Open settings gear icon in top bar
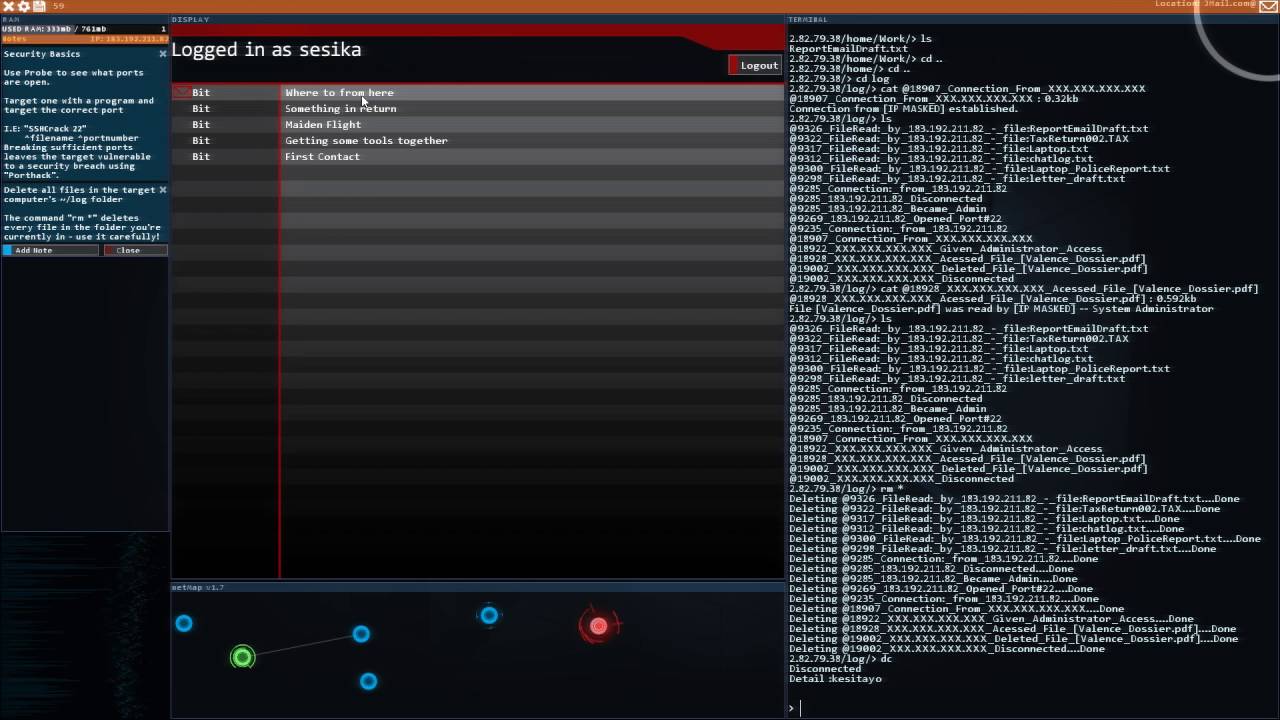This screenshot has width=1280, height=720. pyautogui.click(x=24, y=6)
